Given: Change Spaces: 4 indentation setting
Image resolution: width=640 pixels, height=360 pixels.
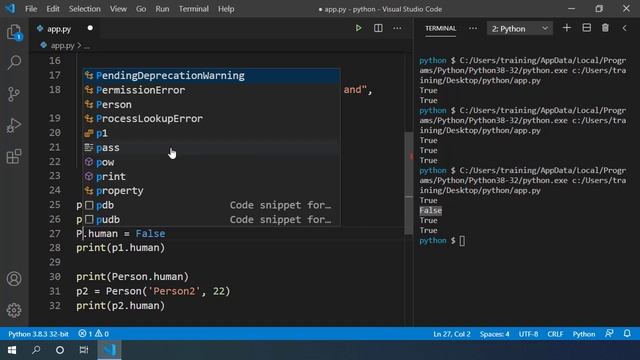Looking at the screenshot, I should (x=494, y=334).
